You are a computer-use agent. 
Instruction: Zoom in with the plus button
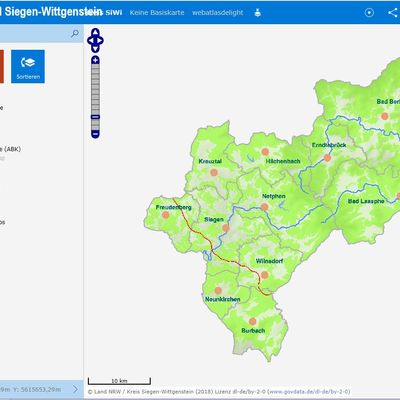(x=95, y=60)
